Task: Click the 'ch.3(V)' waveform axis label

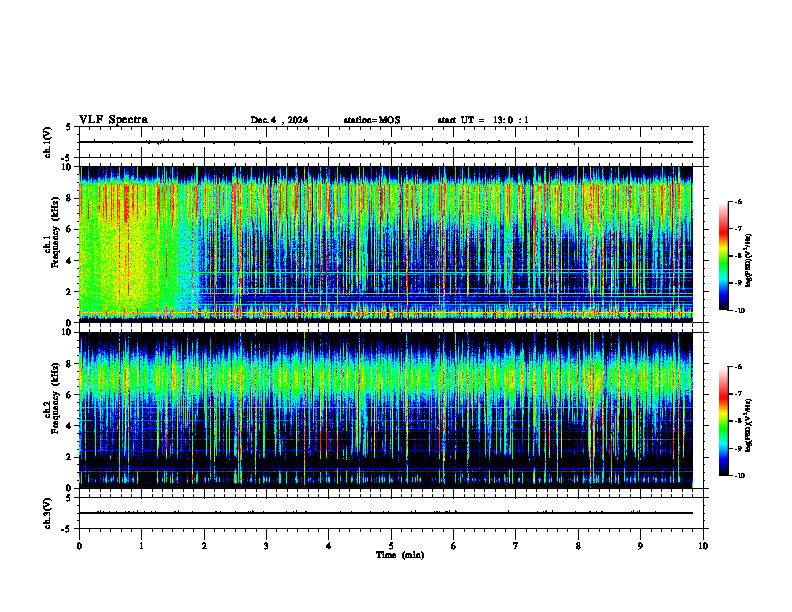Action: click(48, 513)
